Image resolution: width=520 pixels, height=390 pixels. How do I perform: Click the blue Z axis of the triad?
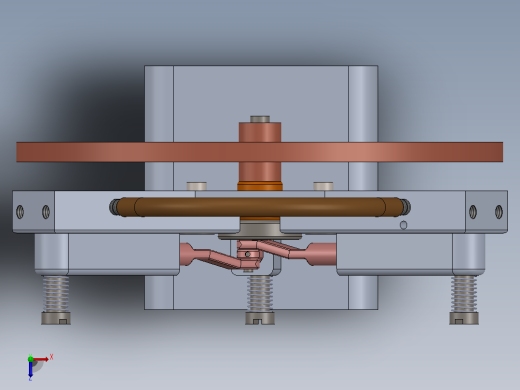point(30,369)
